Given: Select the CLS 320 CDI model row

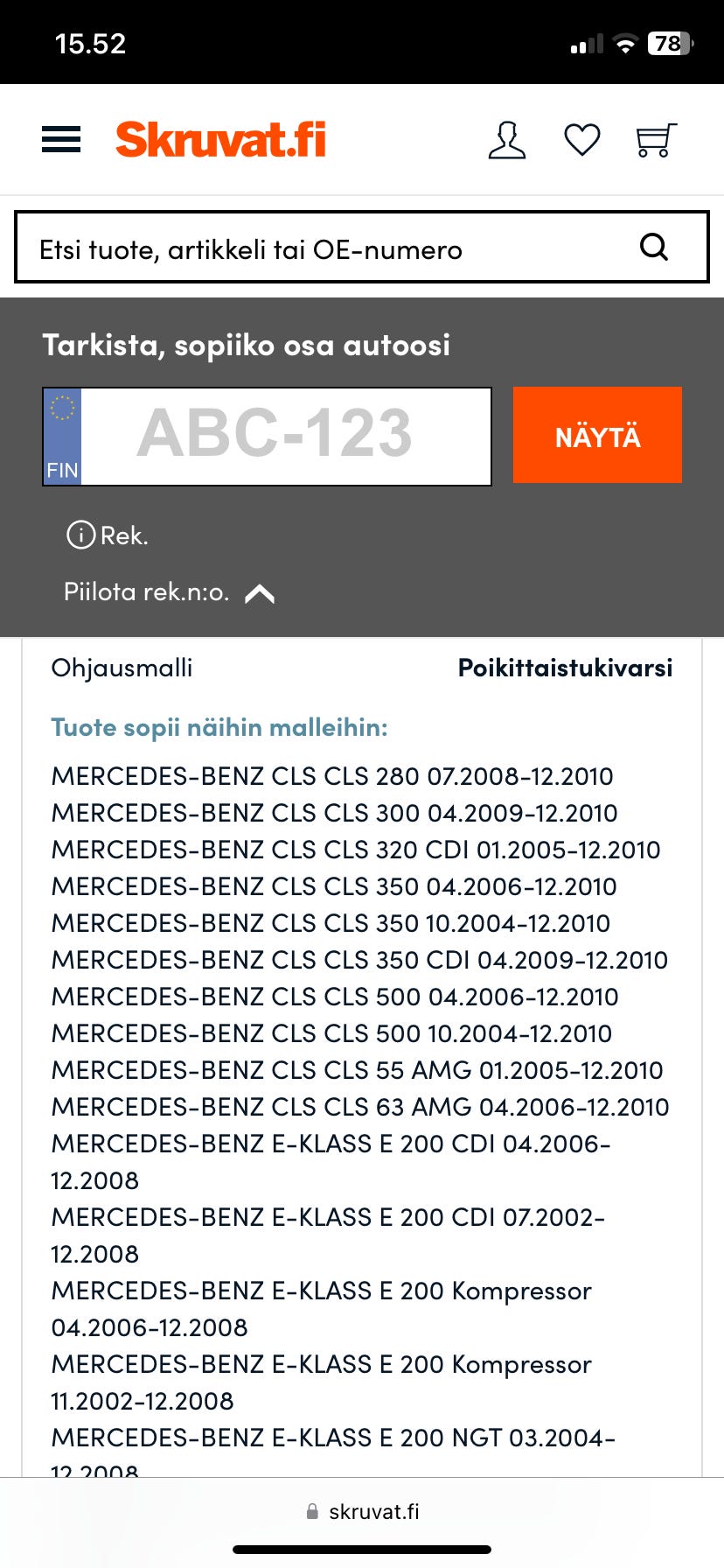Looking at the screenshot, I should pos(355,850).
